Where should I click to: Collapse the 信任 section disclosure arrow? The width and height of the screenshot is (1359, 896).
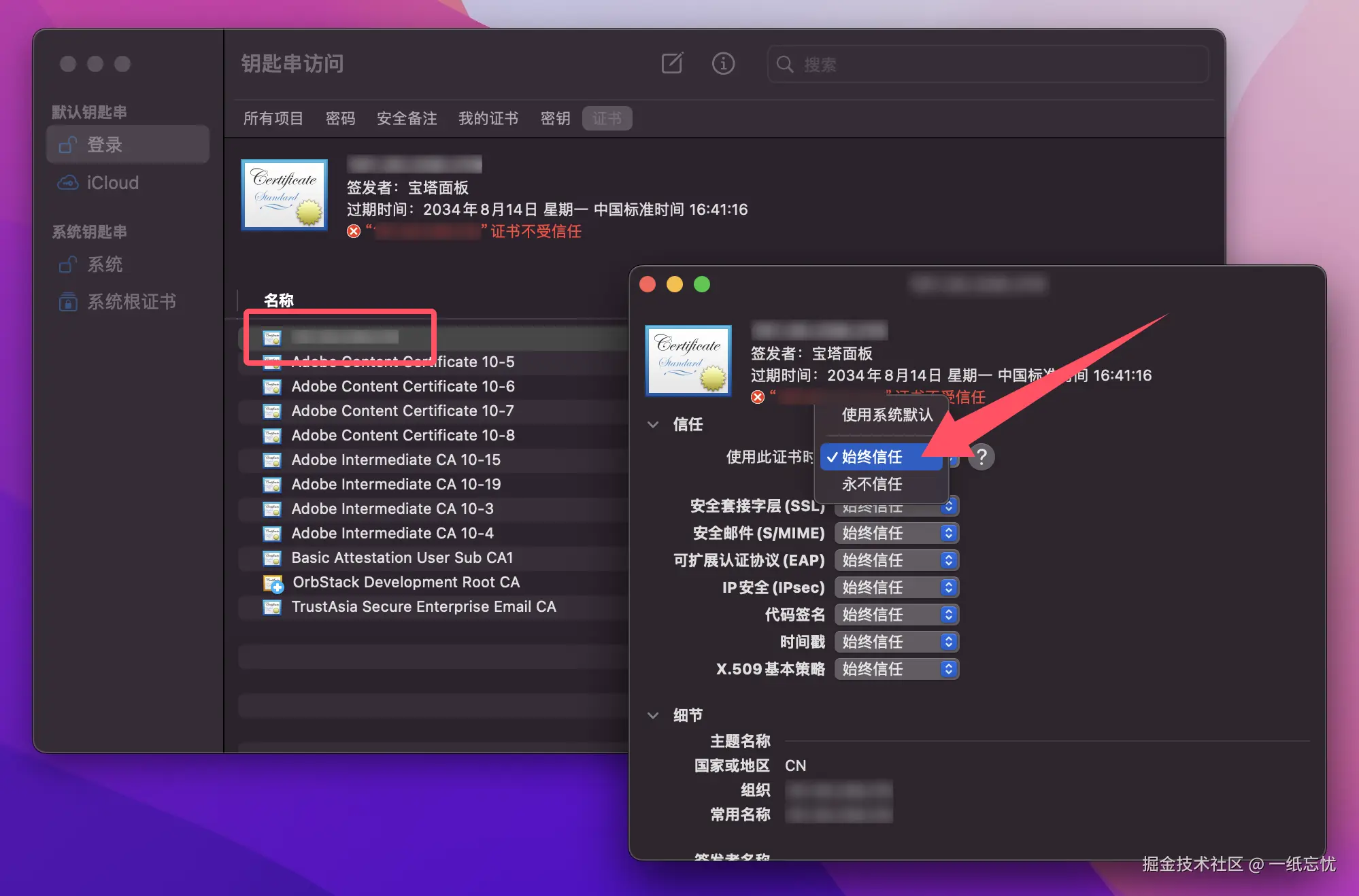(x=653, y=424)
